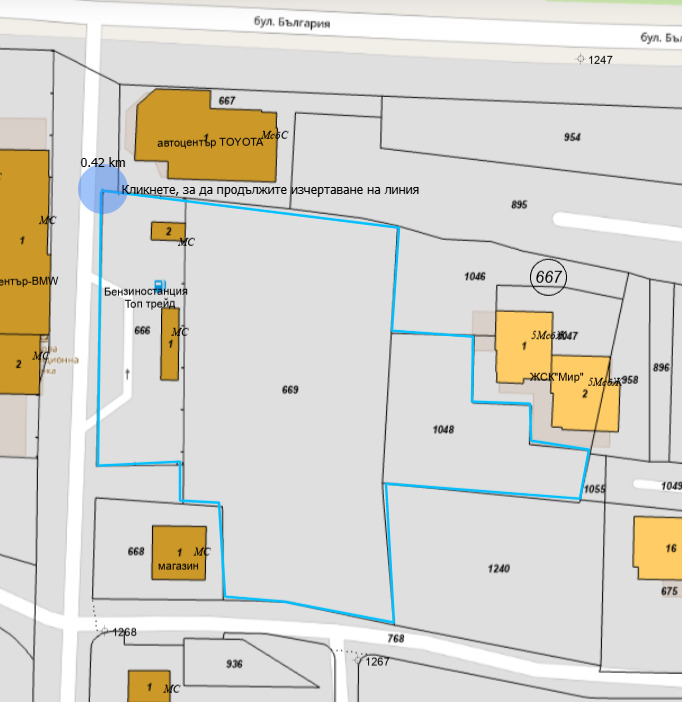The width and height of the screenshot is (682, 702).
Task: Click survey point marker 1247
Action: 580,60
